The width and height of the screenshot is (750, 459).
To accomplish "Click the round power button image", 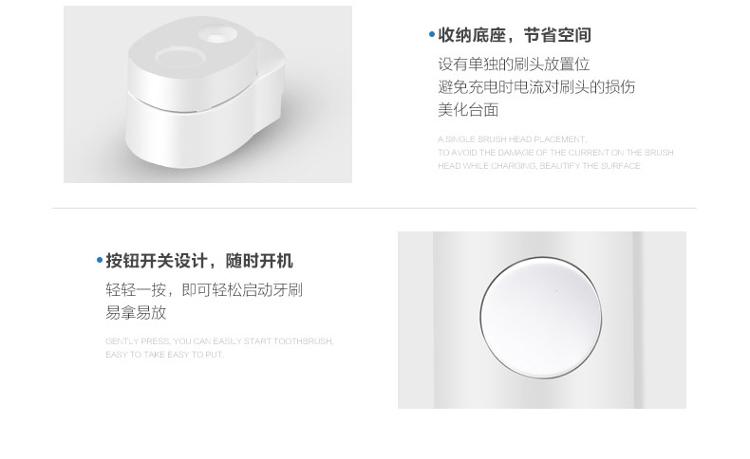I will (540, 318).
